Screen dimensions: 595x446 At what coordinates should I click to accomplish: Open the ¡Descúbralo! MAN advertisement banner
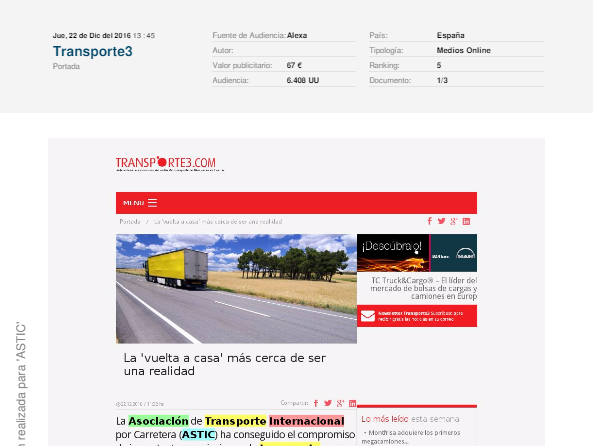pos(417,253)
